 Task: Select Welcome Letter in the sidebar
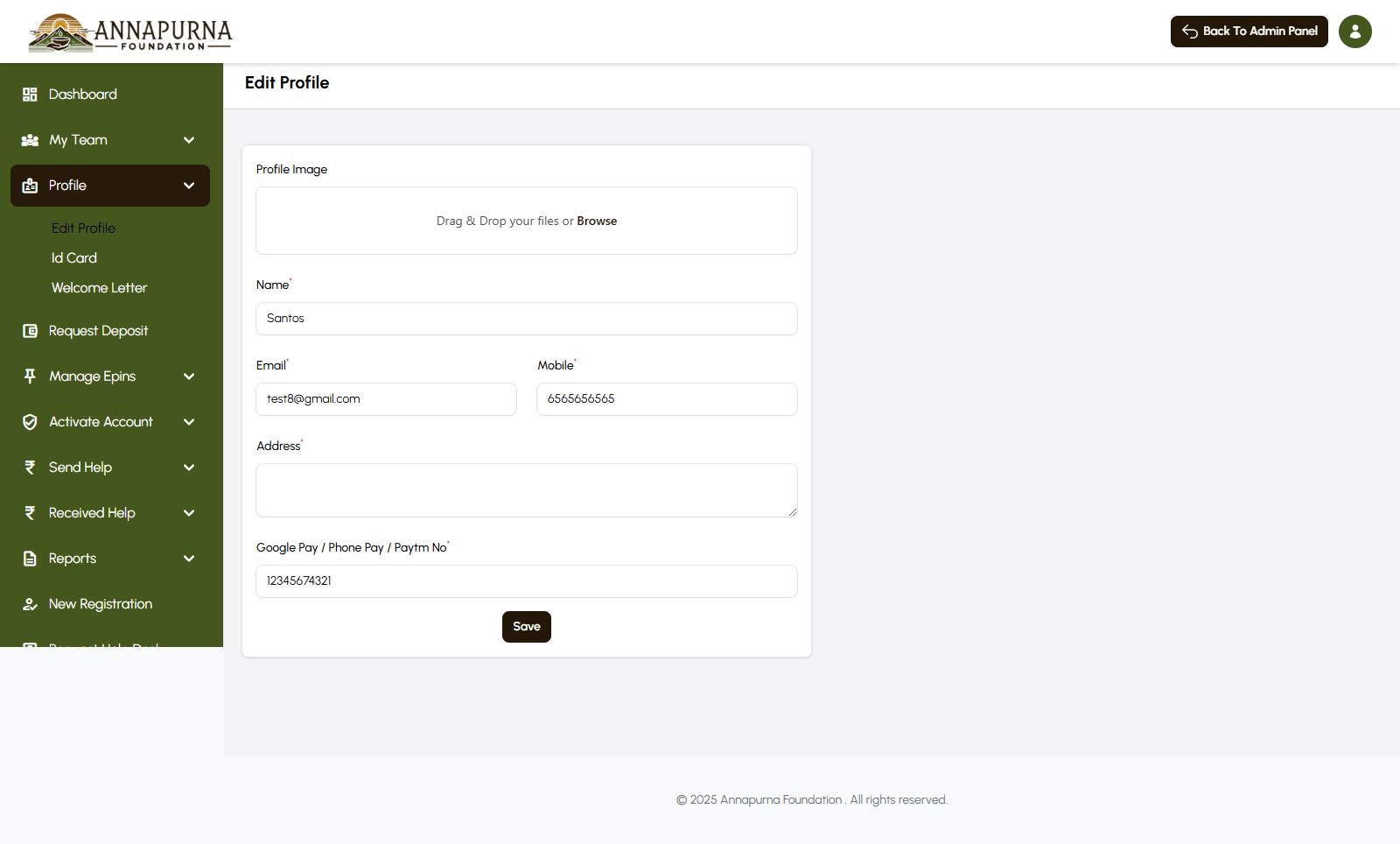point(99,288)
